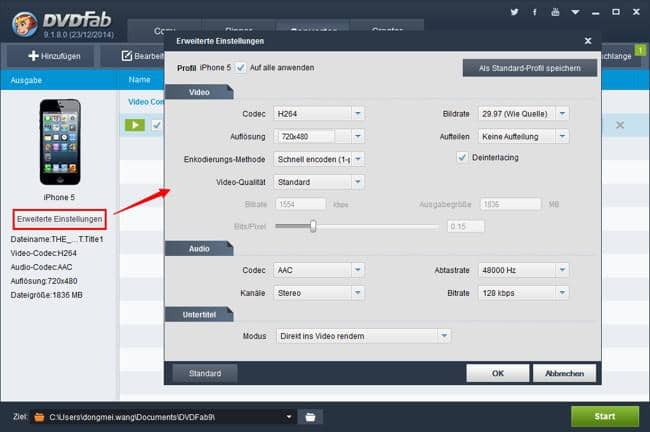650x432 pixels.
Task: Switch to the Copy tab
Action: click(164, 31)
